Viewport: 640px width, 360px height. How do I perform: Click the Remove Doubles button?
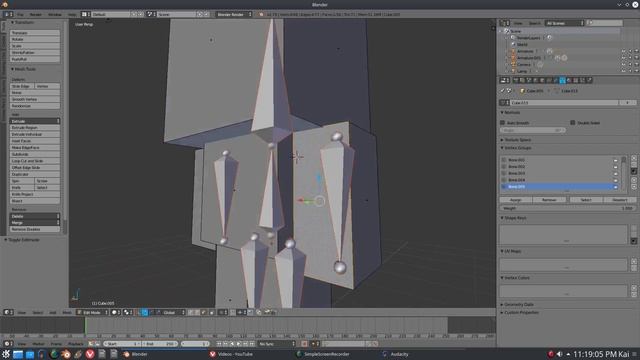click(35, 229)
